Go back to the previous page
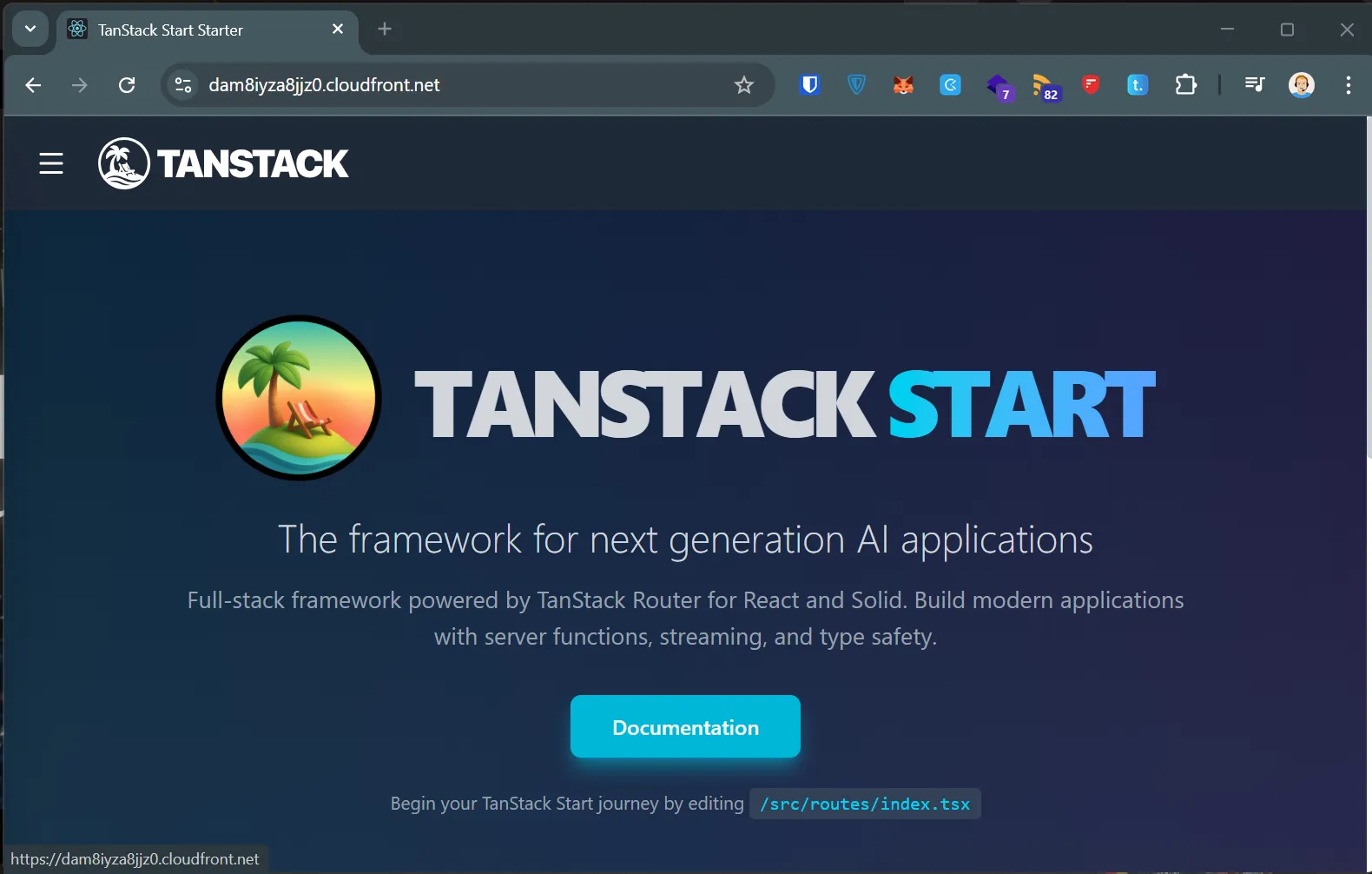Screen dimensions: 1372x874 [33, 85]
